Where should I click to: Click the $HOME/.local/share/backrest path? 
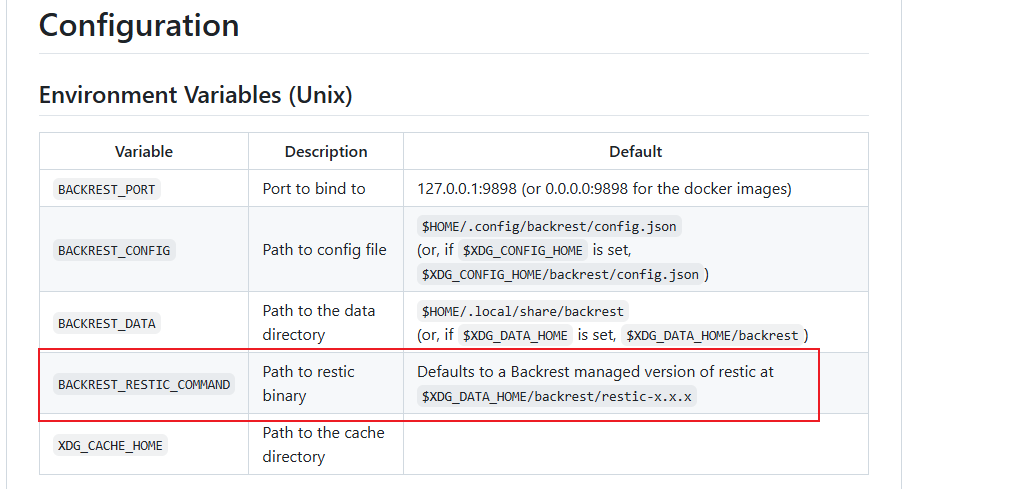(x=522, y=311)
